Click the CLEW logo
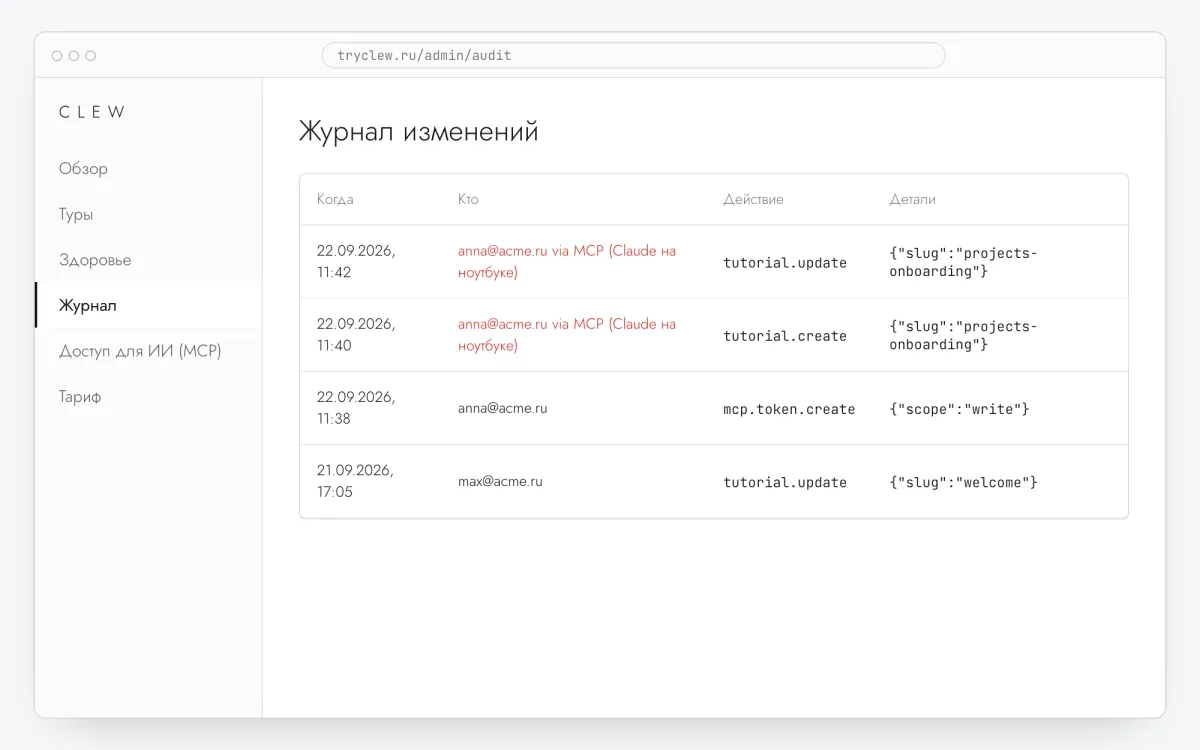1200x750 pixels. pos(92,112)
